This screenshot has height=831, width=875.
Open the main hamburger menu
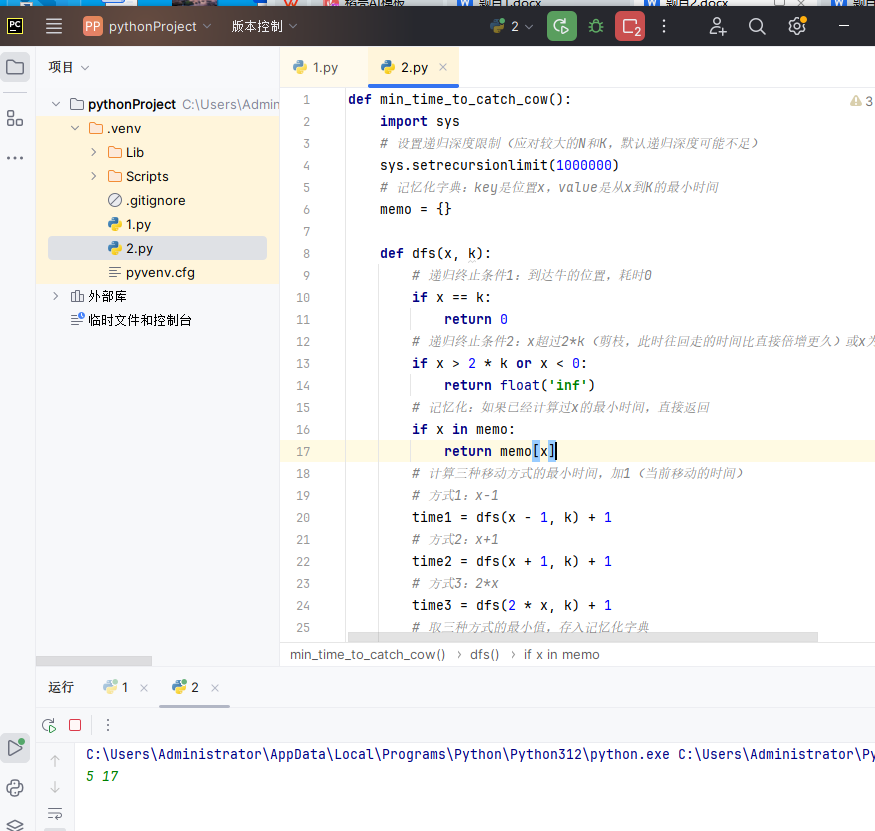[x=54, y=26]
